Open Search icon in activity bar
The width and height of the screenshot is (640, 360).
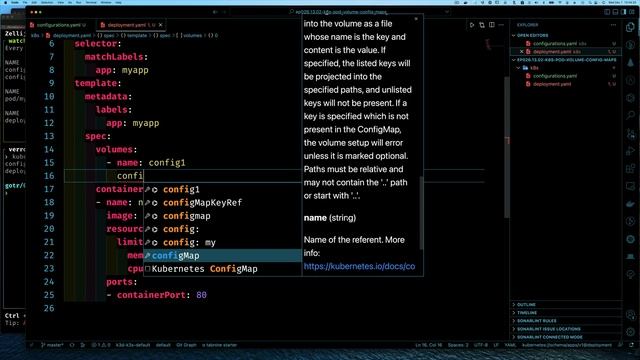click(631, 115)
